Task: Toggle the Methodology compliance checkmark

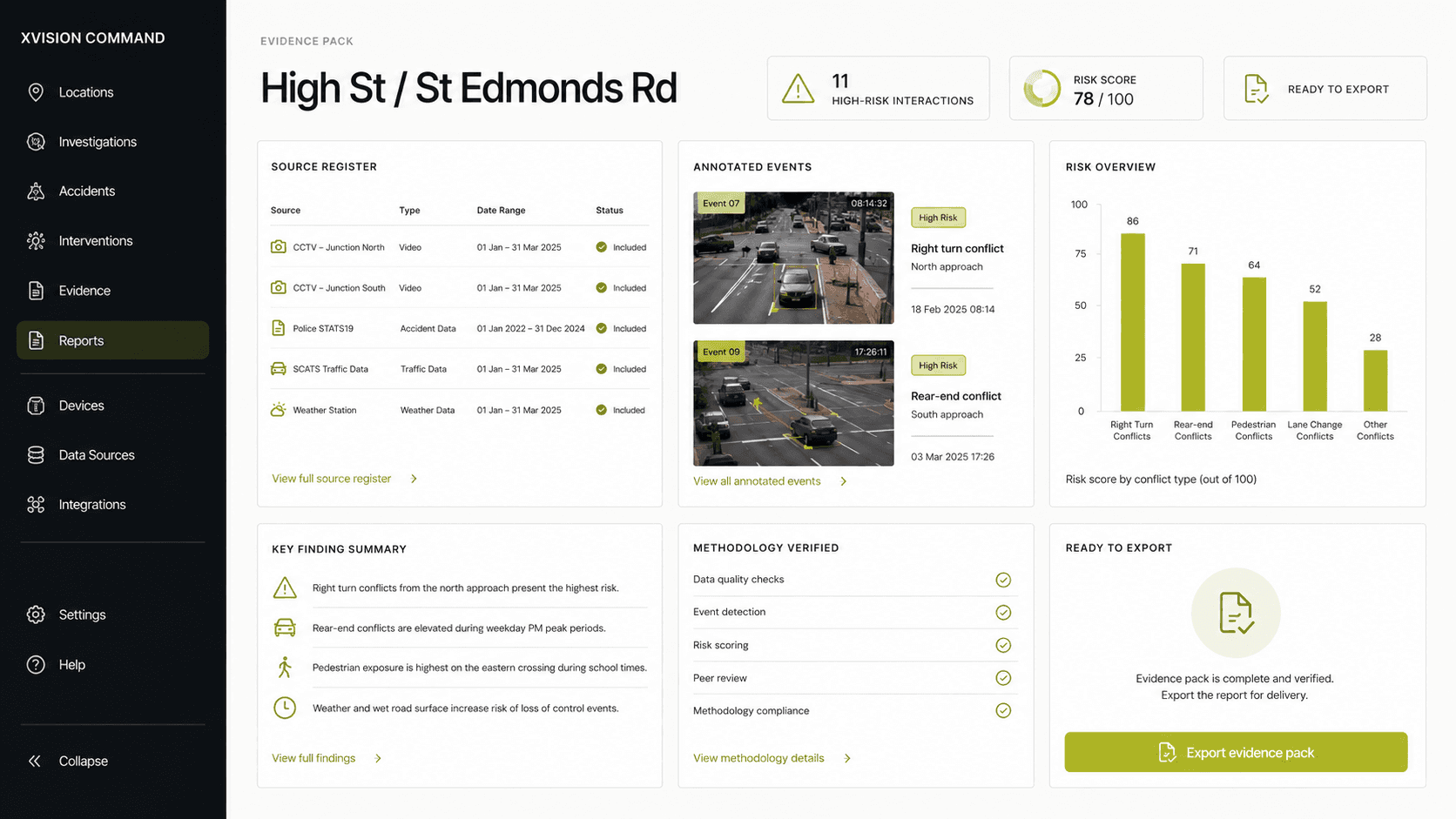Action: pos(1003,711)
